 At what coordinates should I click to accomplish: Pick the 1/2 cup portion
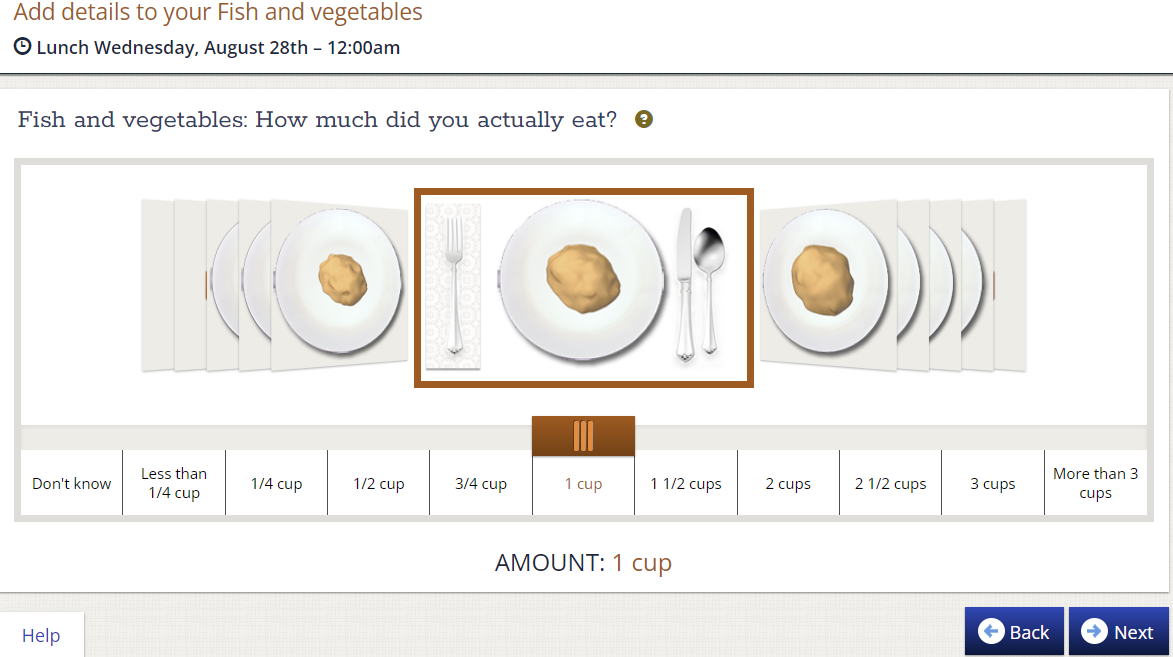pyautogui.click(x=379, y=483)
